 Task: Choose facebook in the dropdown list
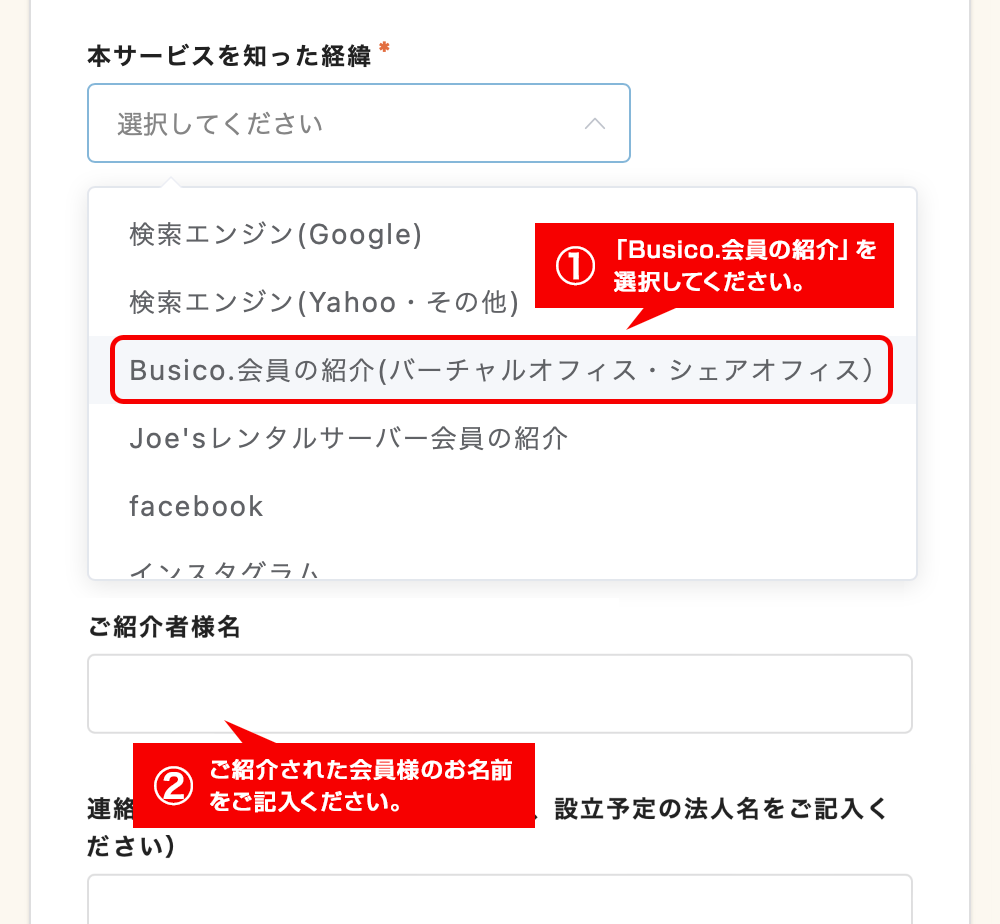[x=195, y=506]
